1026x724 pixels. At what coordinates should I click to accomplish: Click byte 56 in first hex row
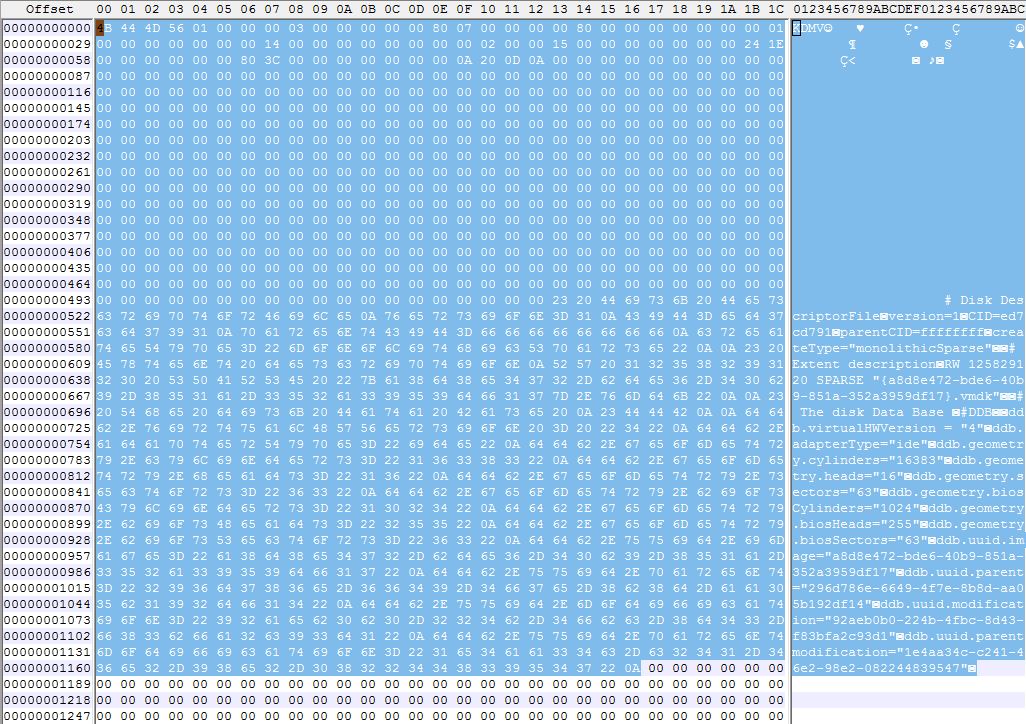click(176, 28)
